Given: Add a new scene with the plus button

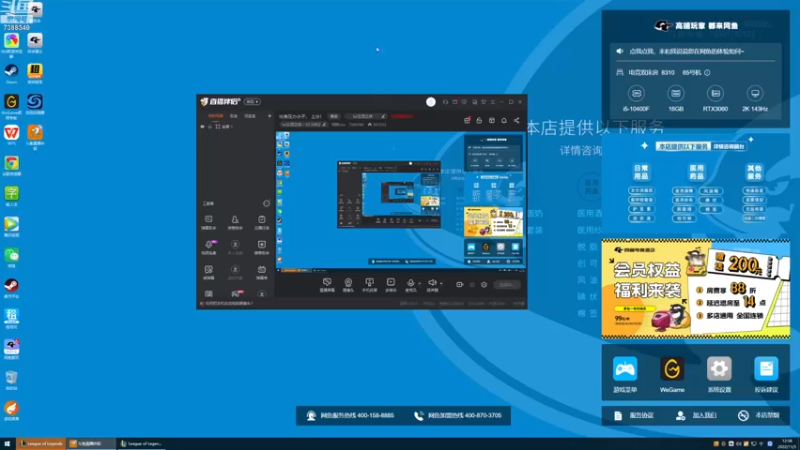Looking at the screenshot, I should pyautogui.click(x=269, y=116).
